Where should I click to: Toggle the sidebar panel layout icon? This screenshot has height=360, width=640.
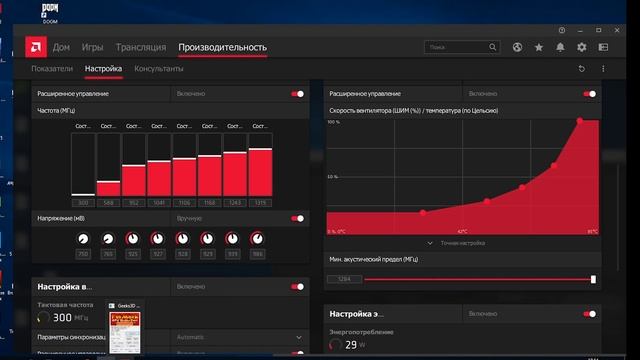click(x=603, y=47)
